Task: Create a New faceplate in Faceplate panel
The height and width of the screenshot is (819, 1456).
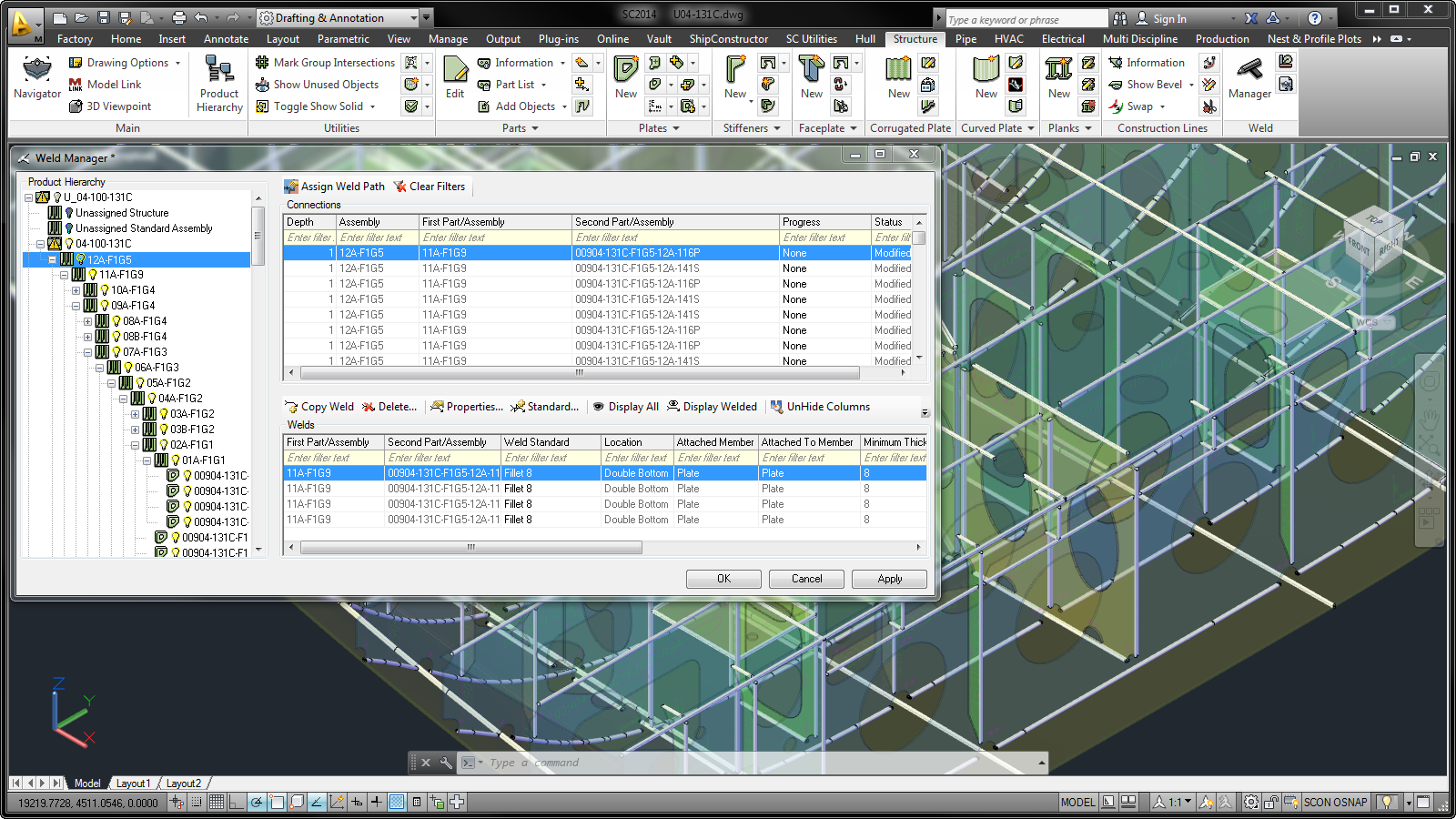Action: pos(812,77)
